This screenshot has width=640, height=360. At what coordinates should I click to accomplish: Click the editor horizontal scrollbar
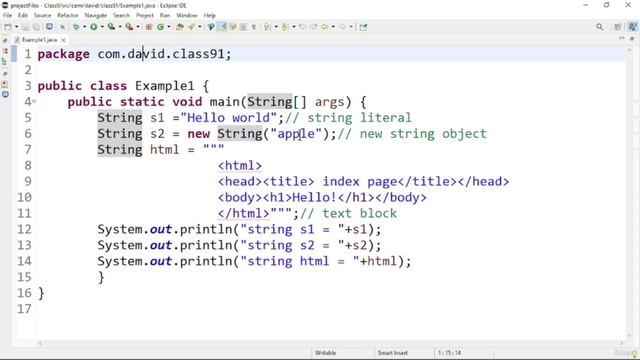tap(331, 343)
